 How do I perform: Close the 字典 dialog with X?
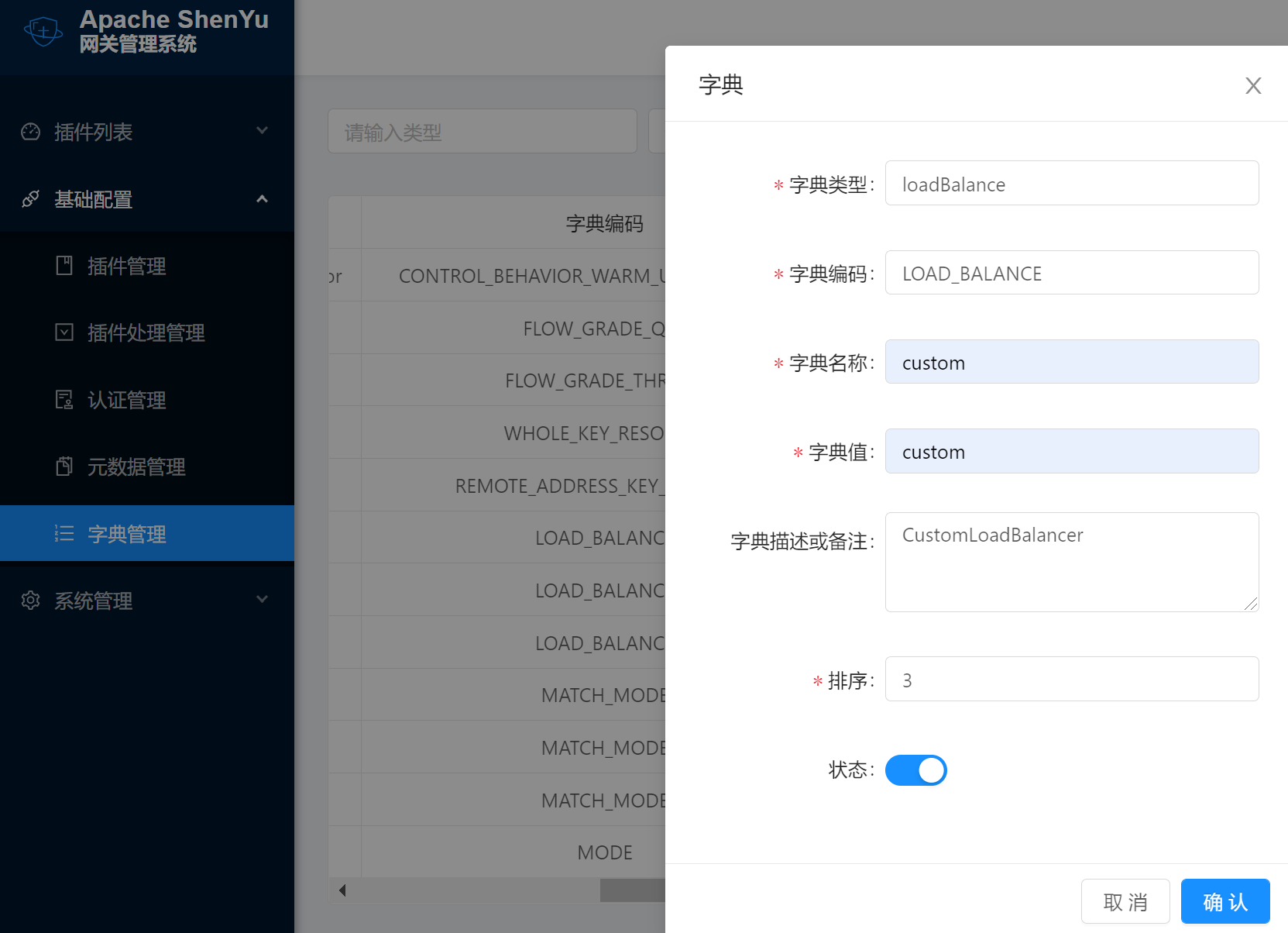(x=1252, y=85)
